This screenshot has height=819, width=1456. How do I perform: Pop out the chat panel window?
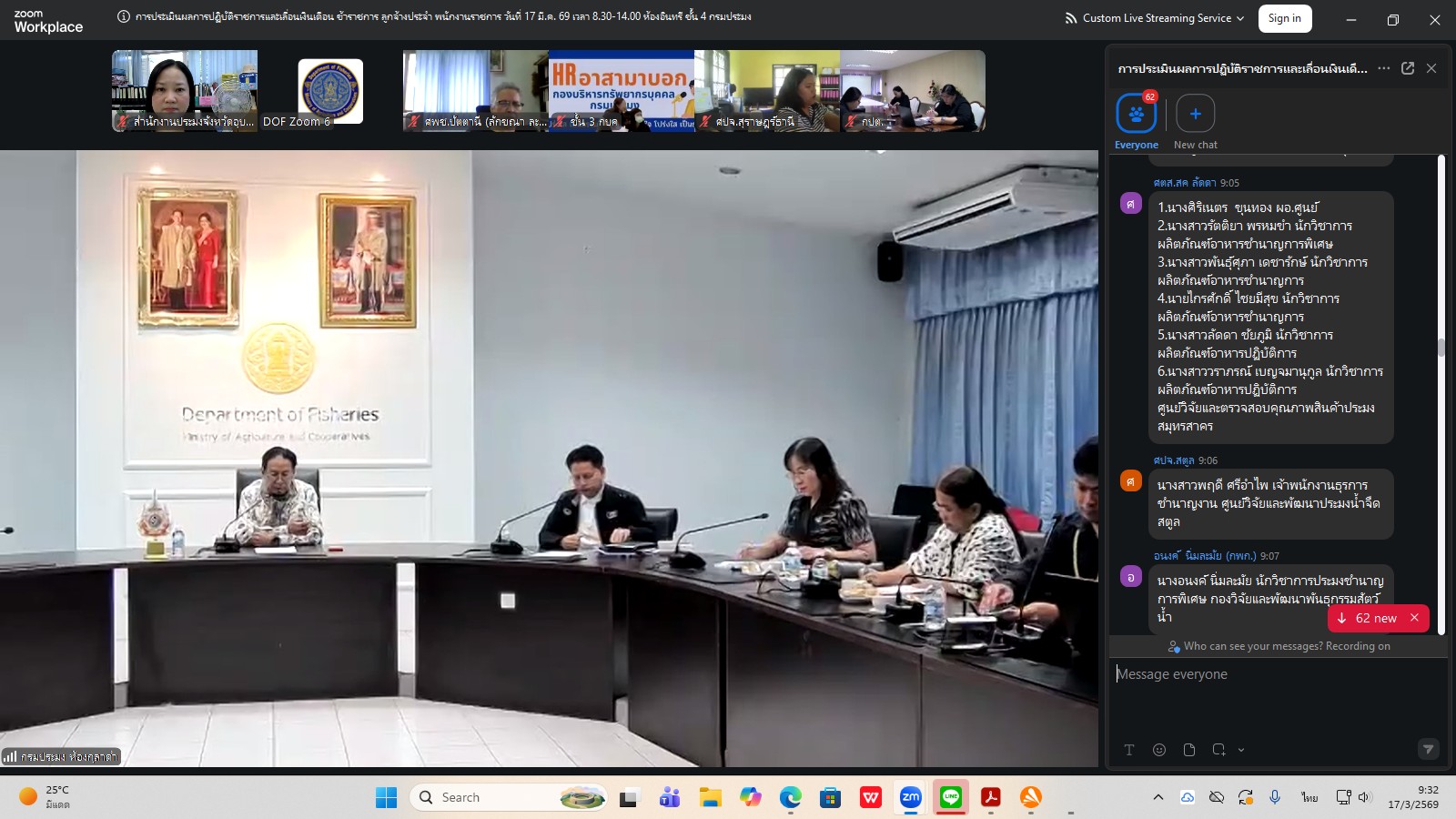coord(1408,68)
